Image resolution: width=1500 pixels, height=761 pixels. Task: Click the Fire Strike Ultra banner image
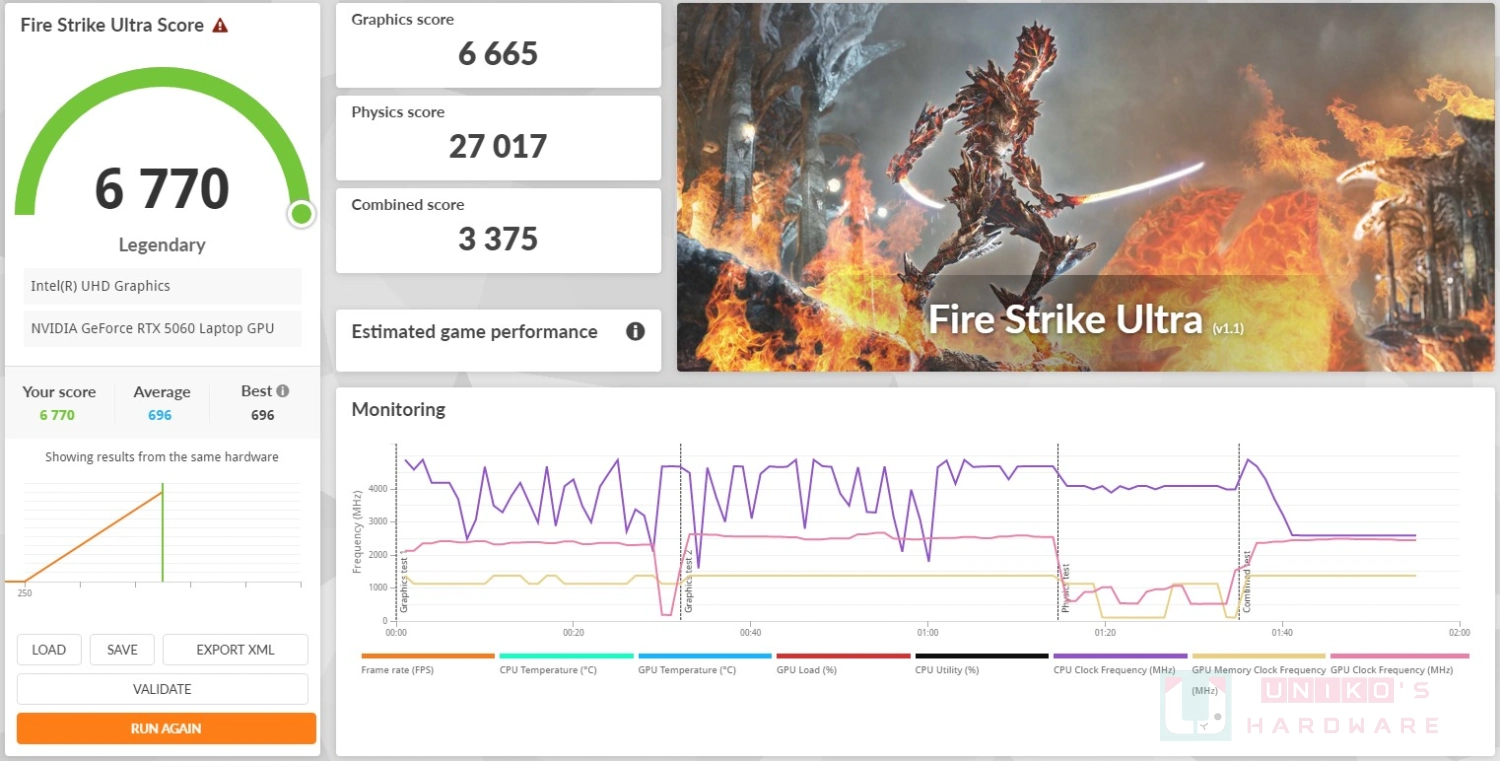coord(1085,187)
